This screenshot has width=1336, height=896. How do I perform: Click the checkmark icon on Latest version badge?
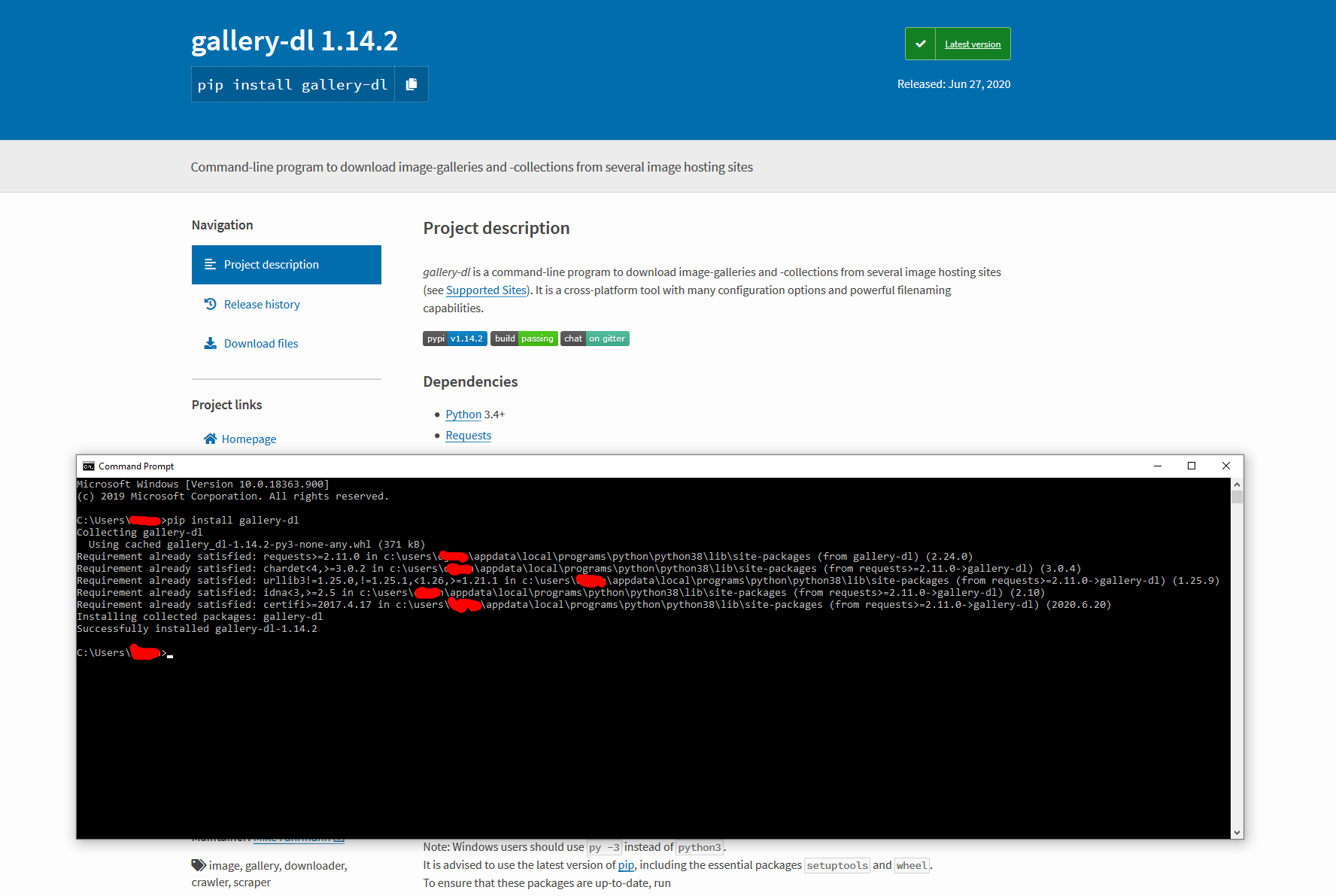tap(919, 43)
